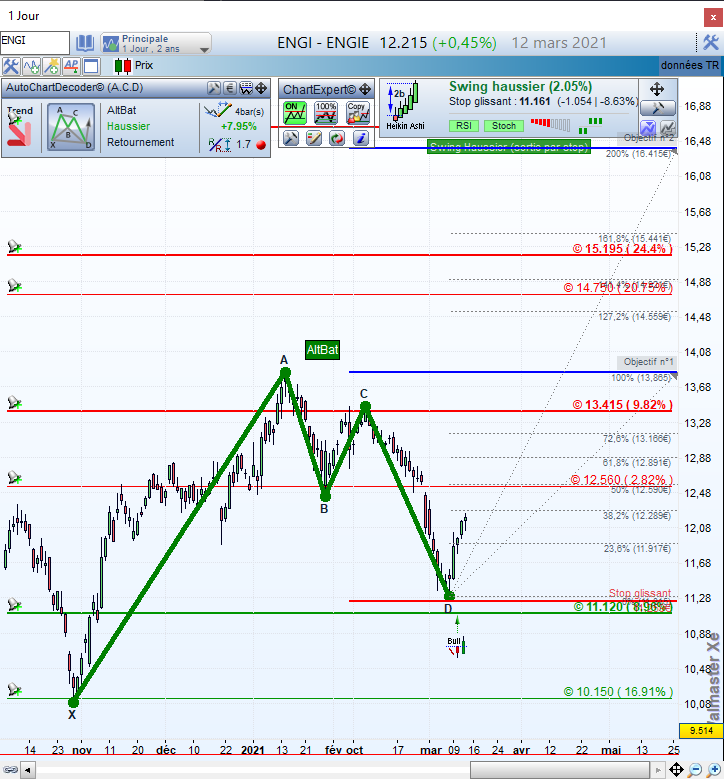Open the Prix candlestick settings icon
This screenshot has height=779, width=724.
click(x=123, y=66)
